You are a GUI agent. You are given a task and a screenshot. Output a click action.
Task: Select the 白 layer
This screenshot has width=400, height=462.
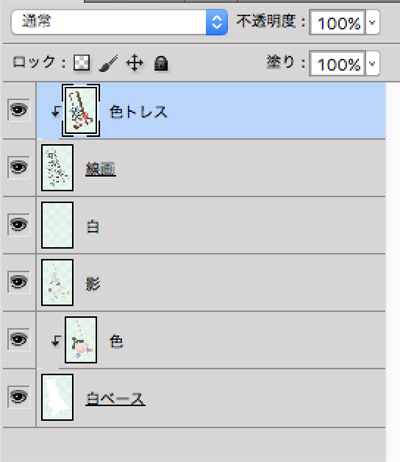[x=211, y=225]
